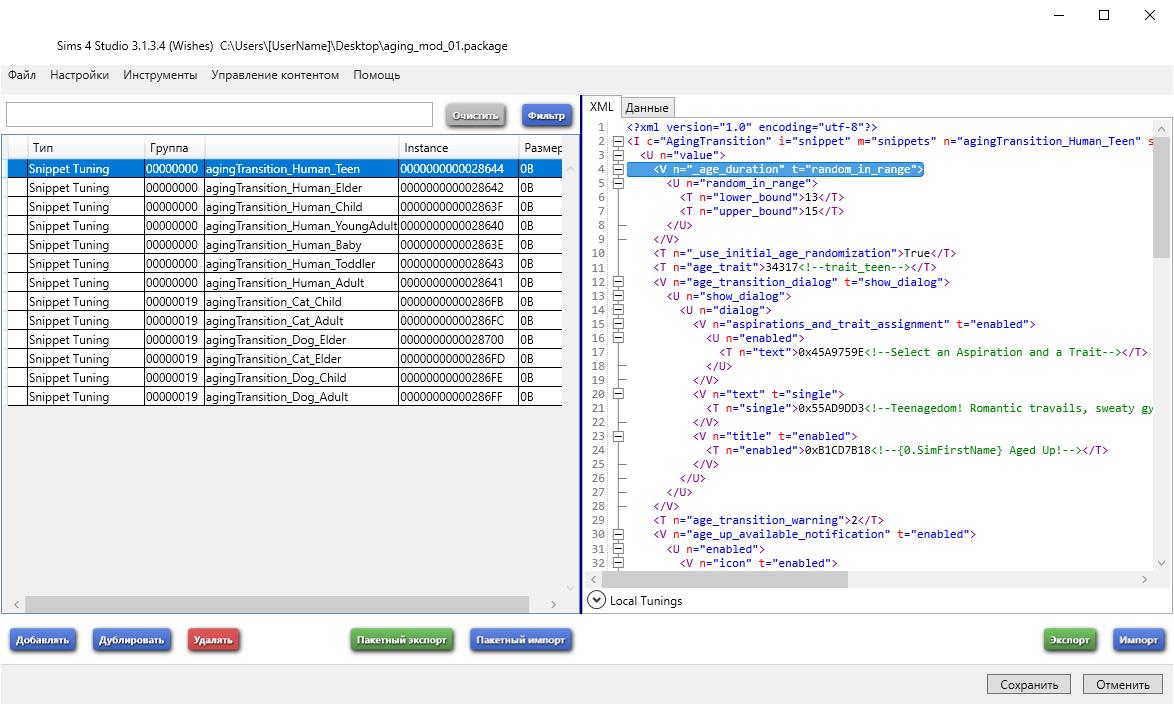Collapse the age_transition_dialog node on line 12

(x=619, y=282)
